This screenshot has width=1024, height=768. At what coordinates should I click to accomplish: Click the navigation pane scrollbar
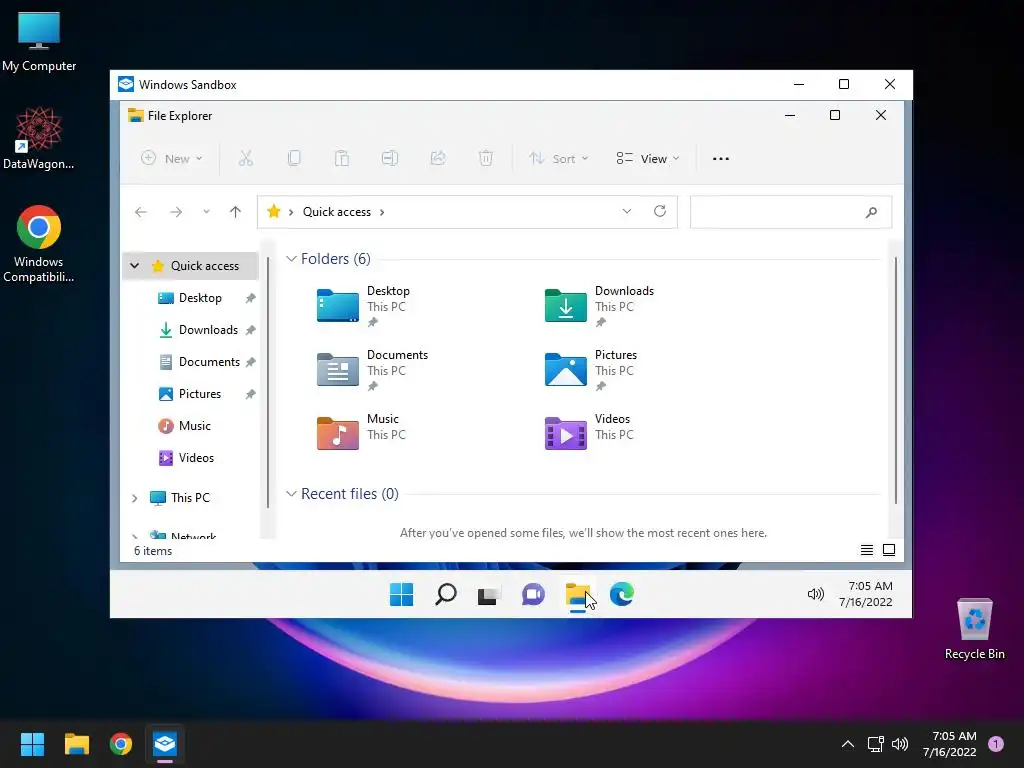(x=268, y=382)
